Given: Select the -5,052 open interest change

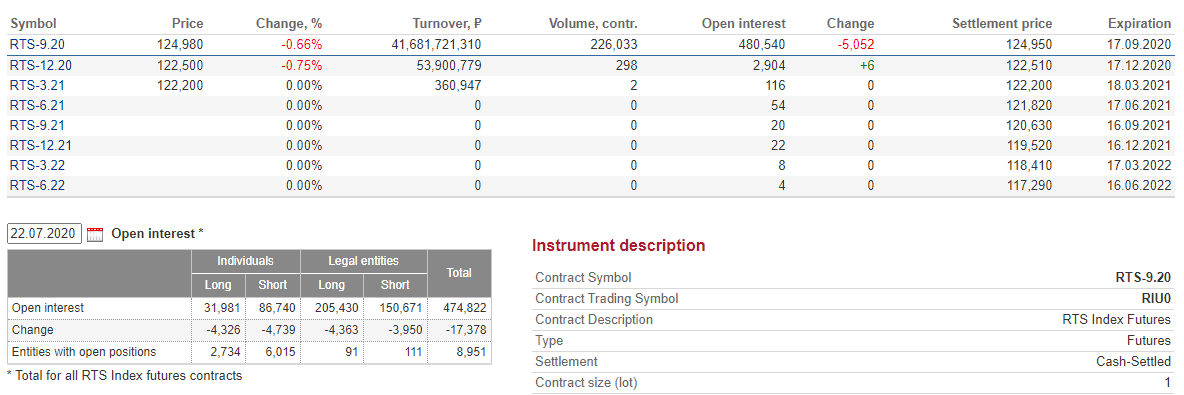Looking at the screenshot, I should point(856,45).
